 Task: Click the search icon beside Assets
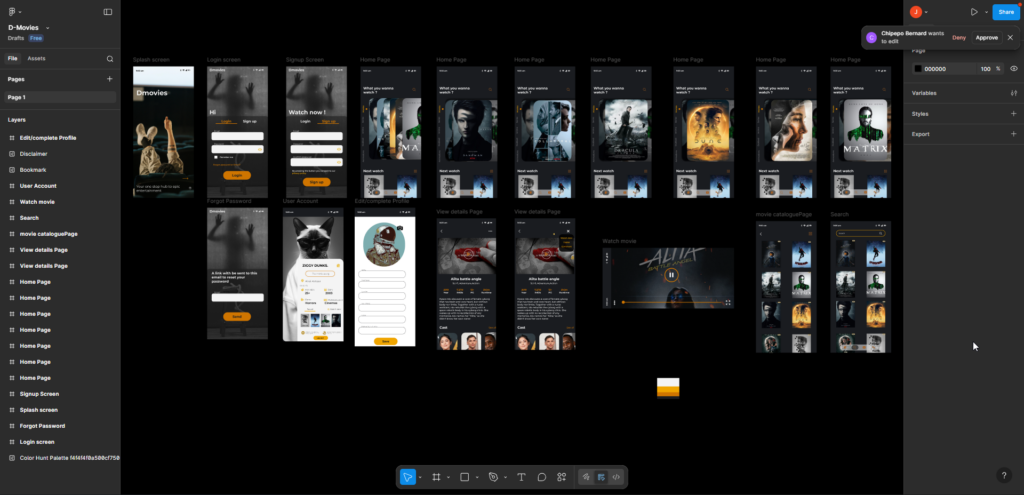coord(110,59)
